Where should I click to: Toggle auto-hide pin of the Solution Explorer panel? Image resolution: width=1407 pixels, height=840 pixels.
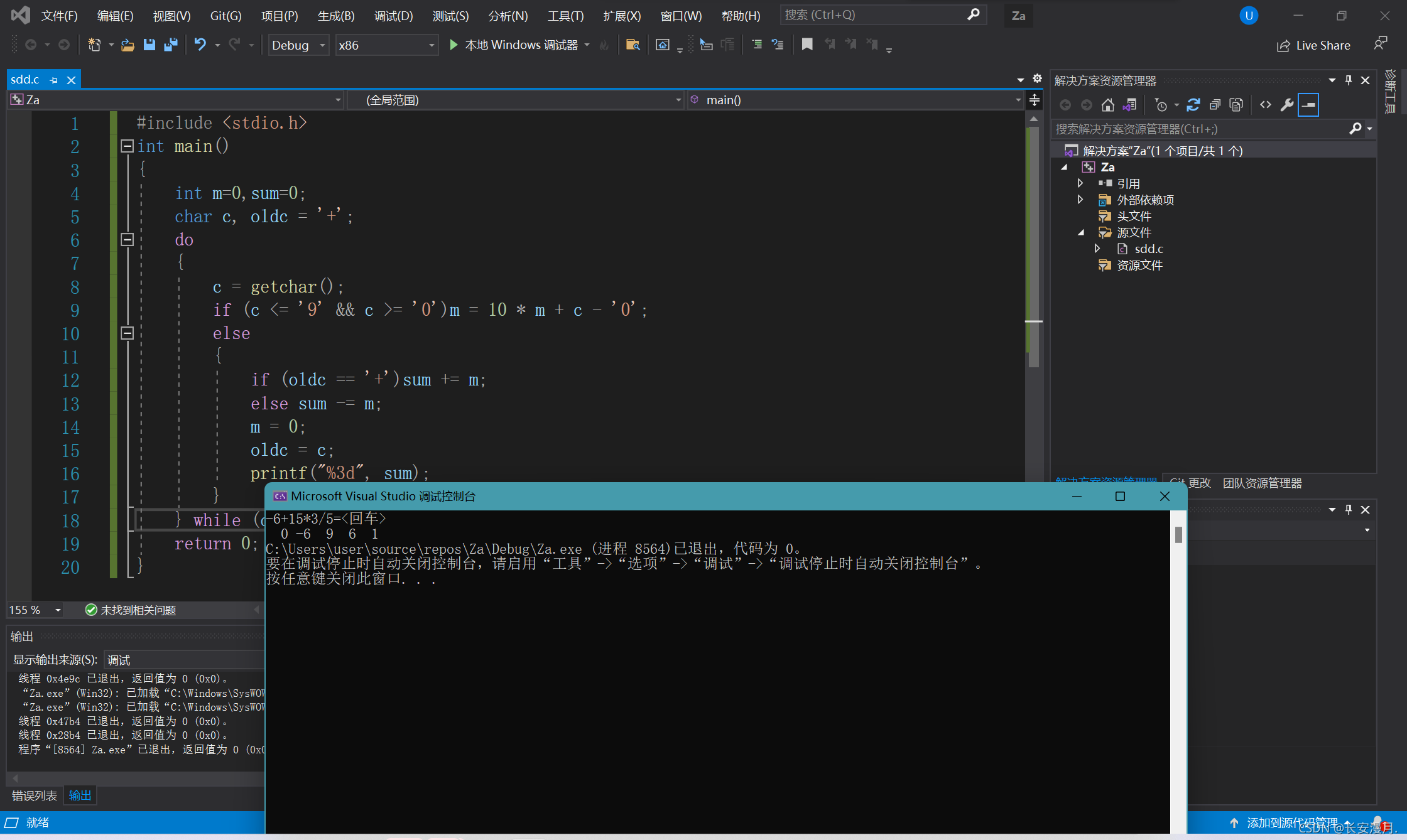pyautogui.click(x=1348, y=80)
